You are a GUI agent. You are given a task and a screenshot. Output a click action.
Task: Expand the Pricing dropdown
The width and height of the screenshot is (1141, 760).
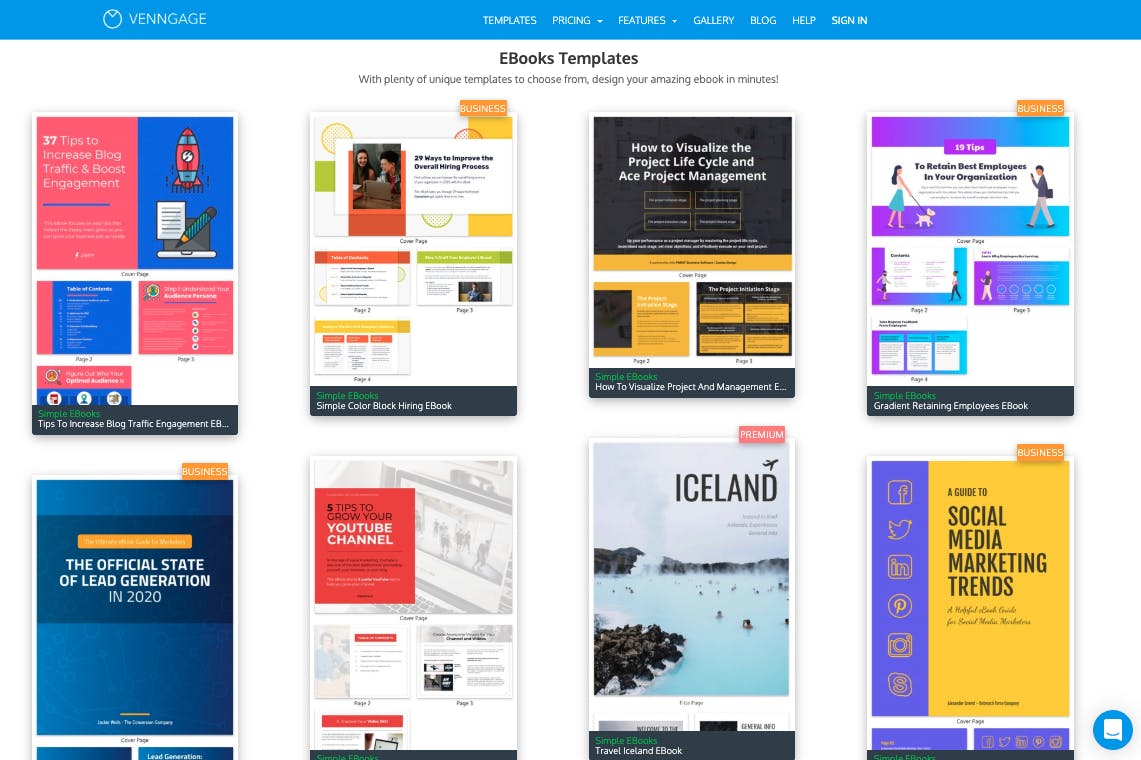(x=577, y=20)
